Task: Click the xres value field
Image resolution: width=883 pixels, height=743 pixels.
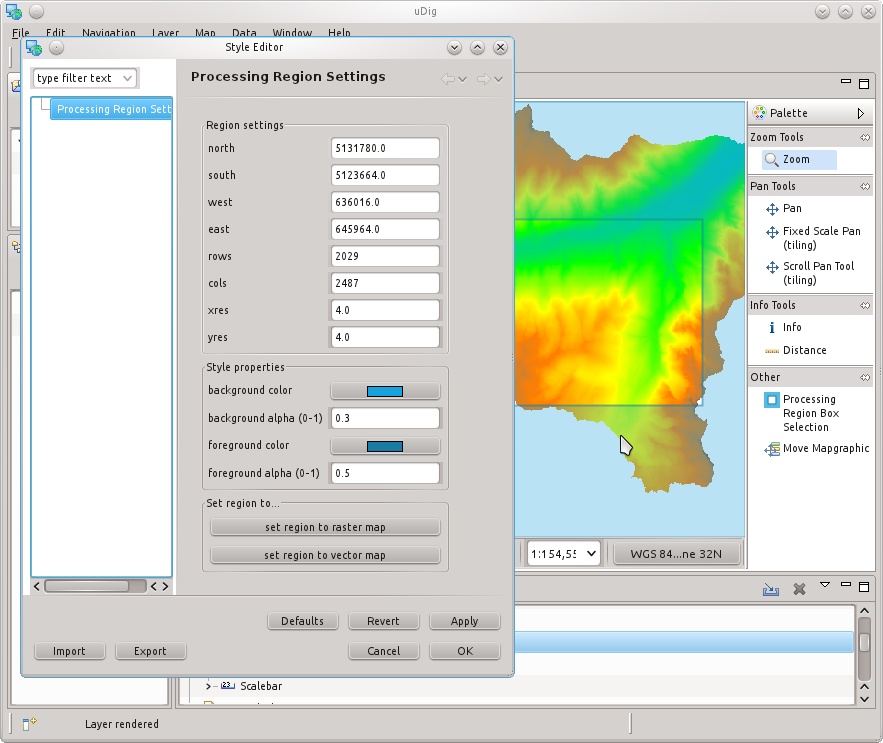Action: tap(385, 310)
